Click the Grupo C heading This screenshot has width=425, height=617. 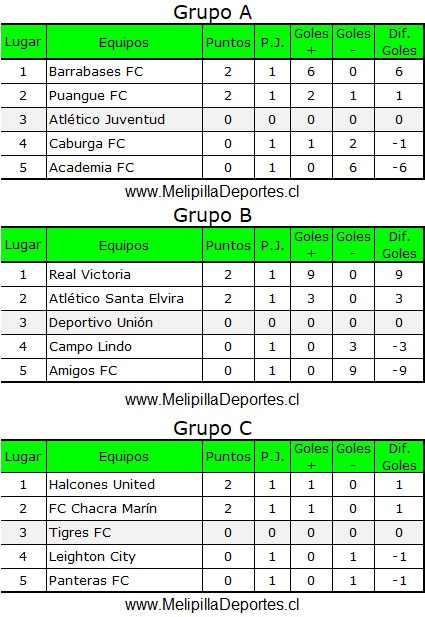pos(212,428)
